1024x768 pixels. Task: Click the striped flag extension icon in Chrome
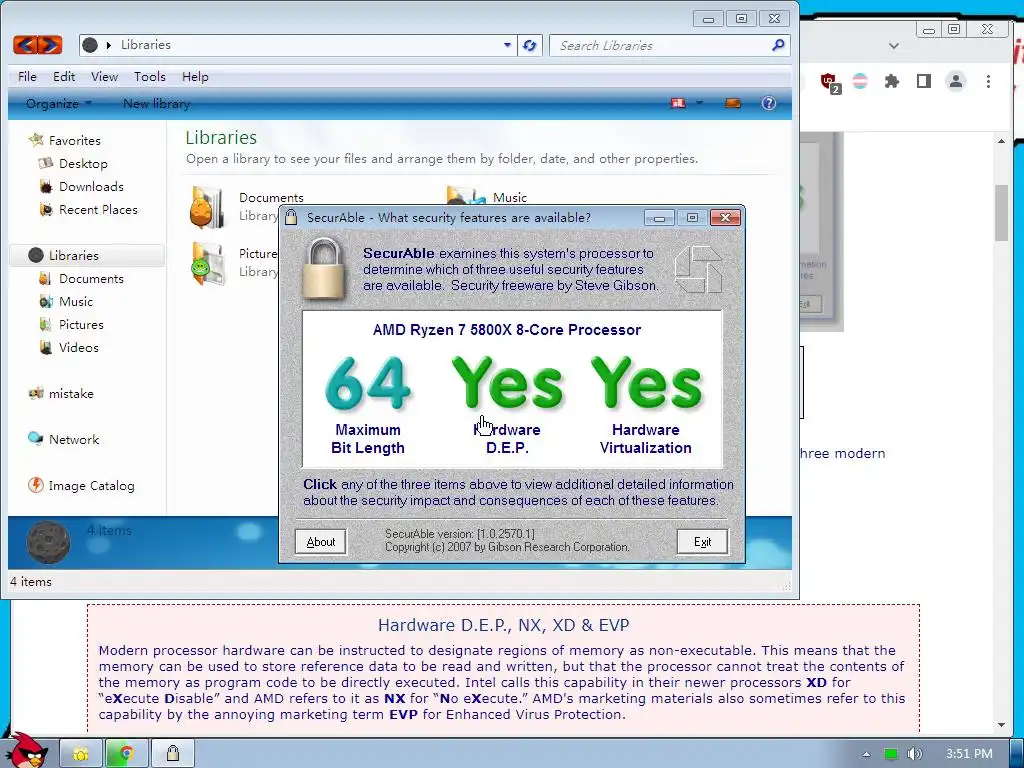(860, 81)
